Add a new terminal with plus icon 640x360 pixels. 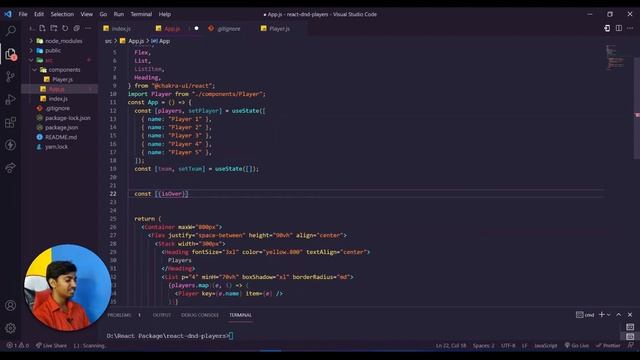[602, 315]
